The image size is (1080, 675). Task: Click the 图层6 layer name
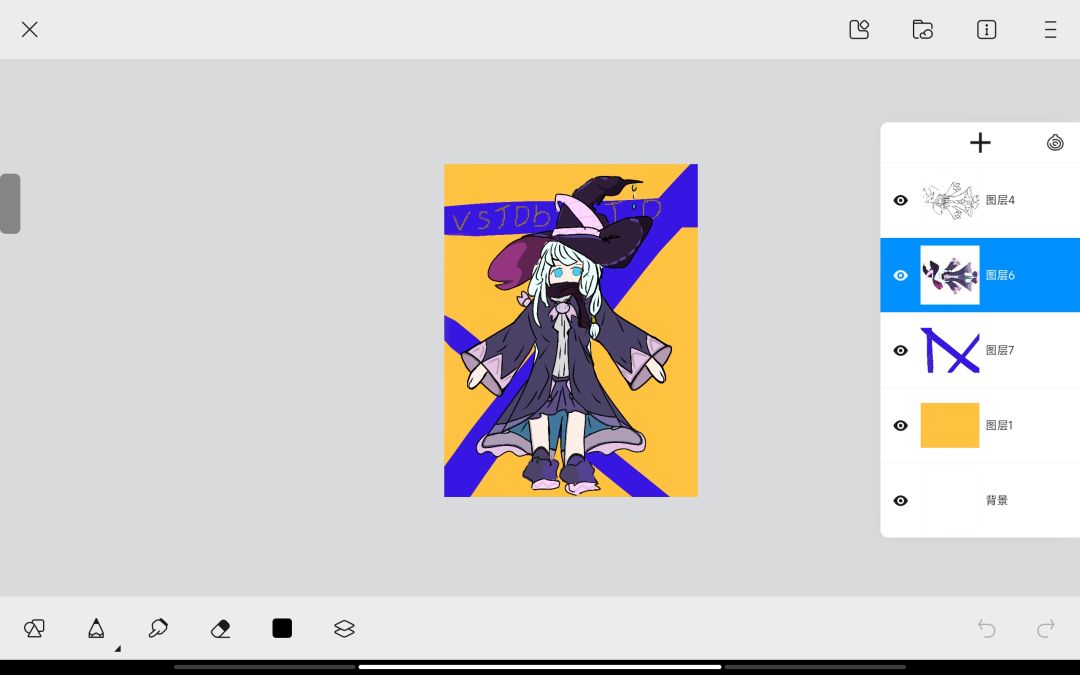[x=1000, y=276]
